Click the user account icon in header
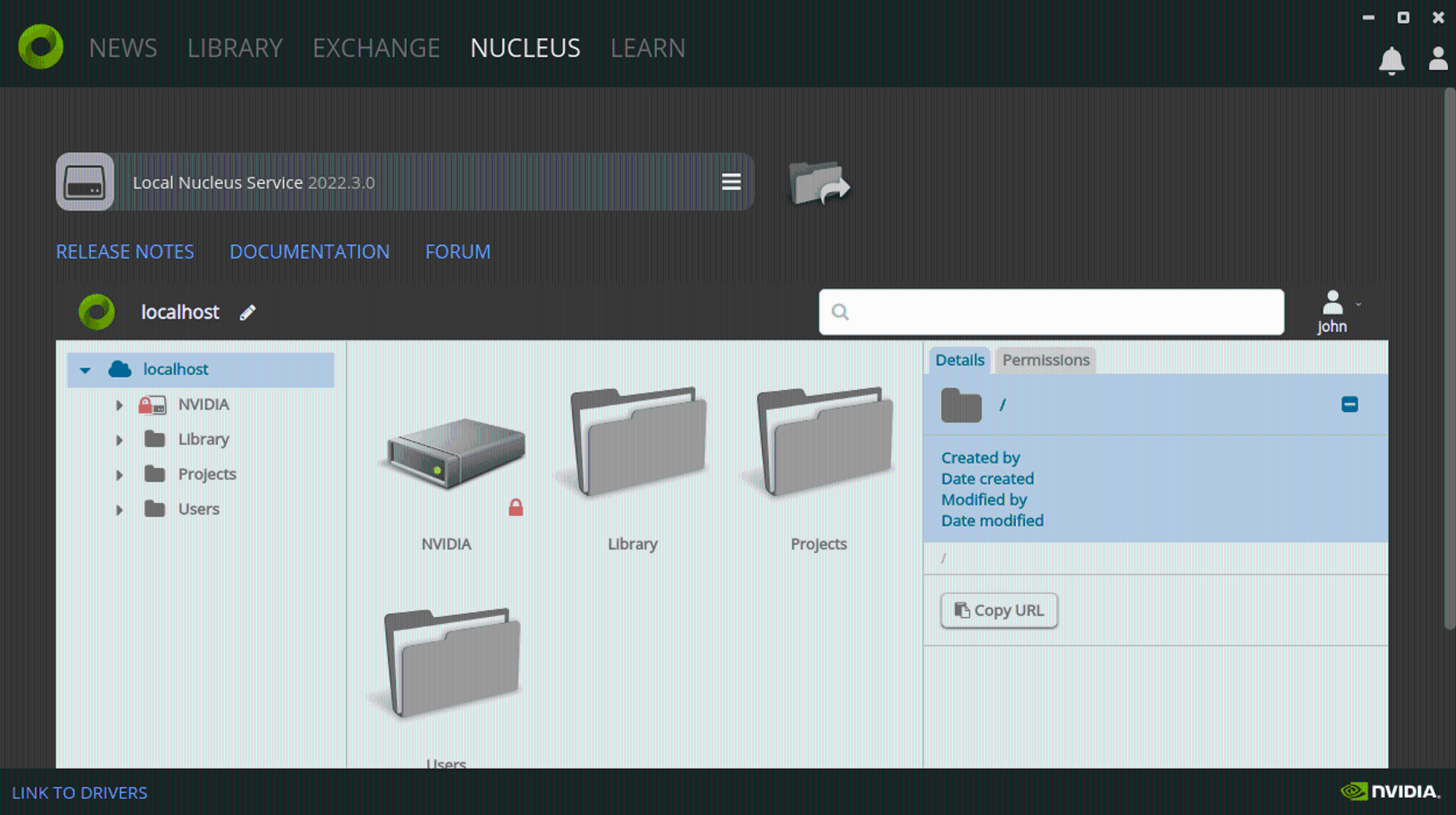Image resolution: width=1456 pixels, height=815 pixels. (1438, 59)
